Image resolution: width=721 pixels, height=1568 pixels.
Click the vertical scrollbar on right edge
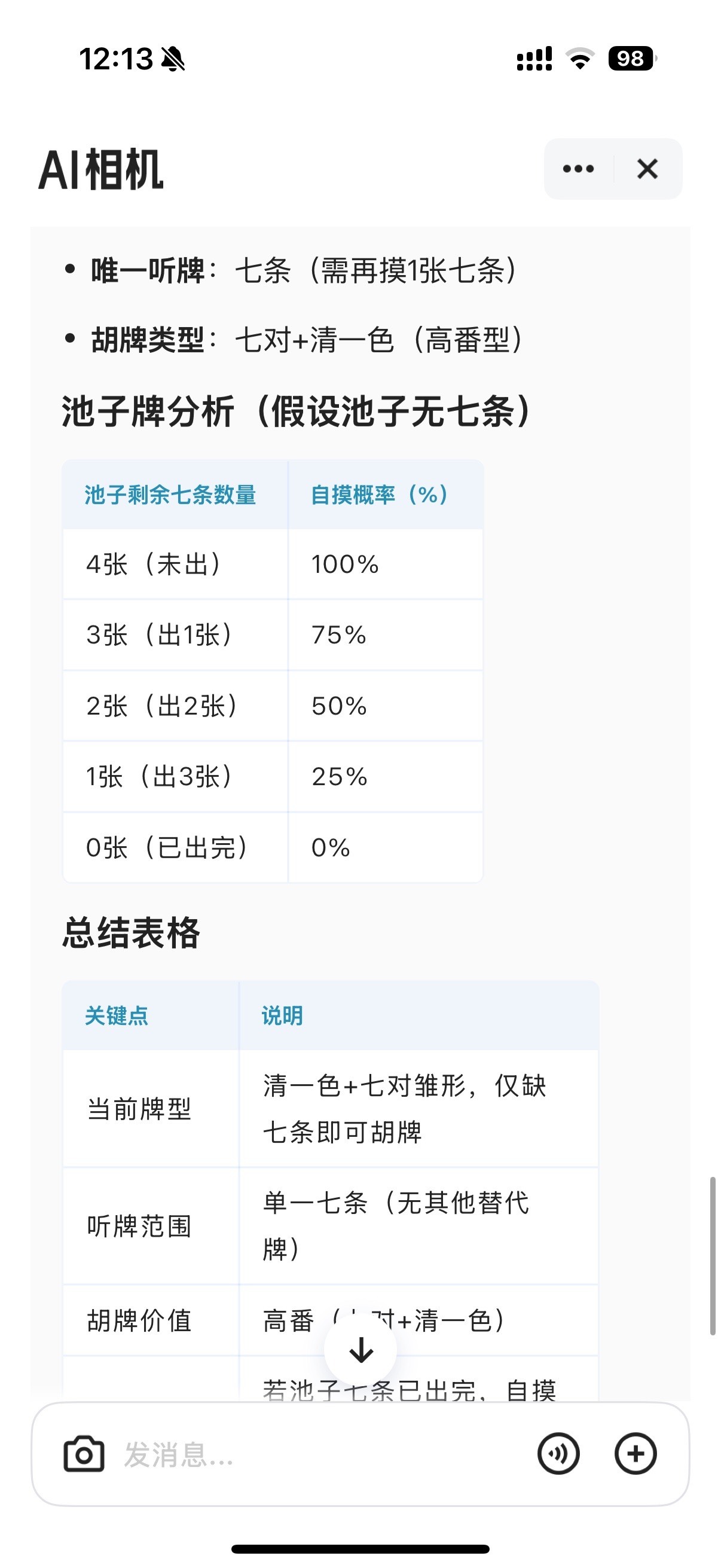point(713,1256)
